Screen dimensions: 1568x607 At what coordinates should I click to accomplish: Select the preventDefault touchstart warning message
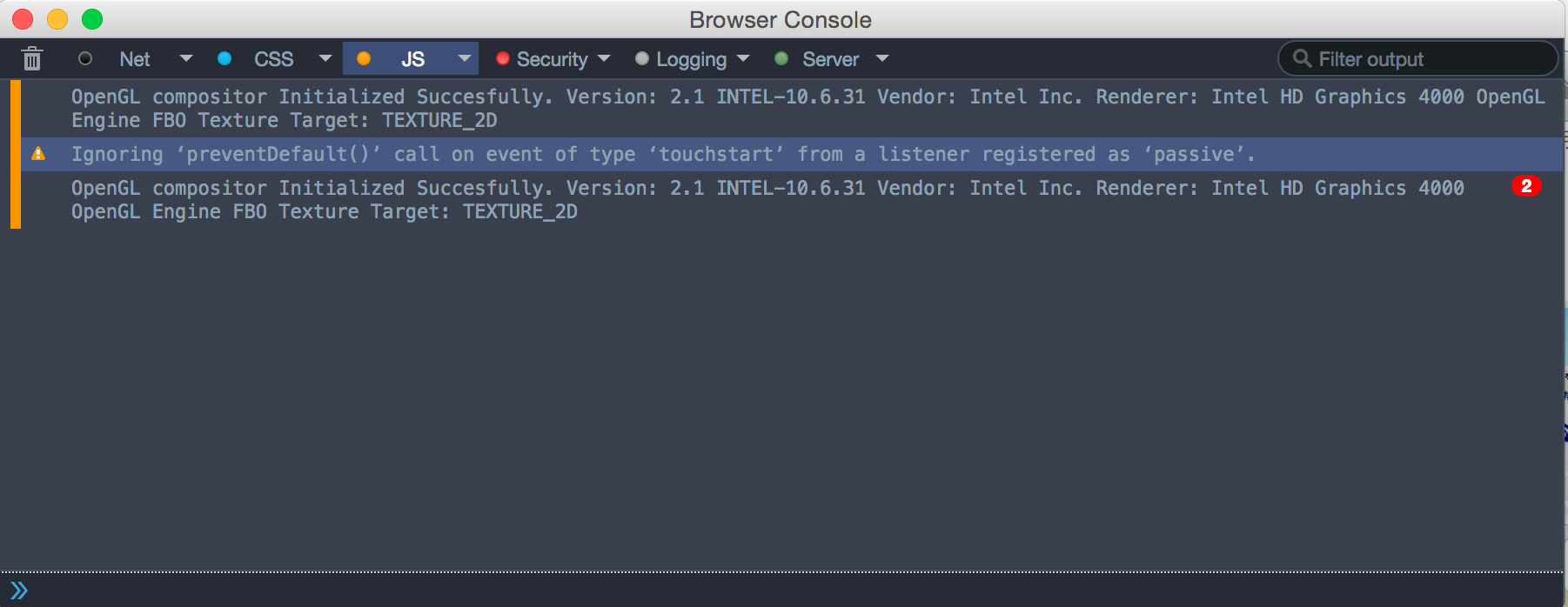661,154
